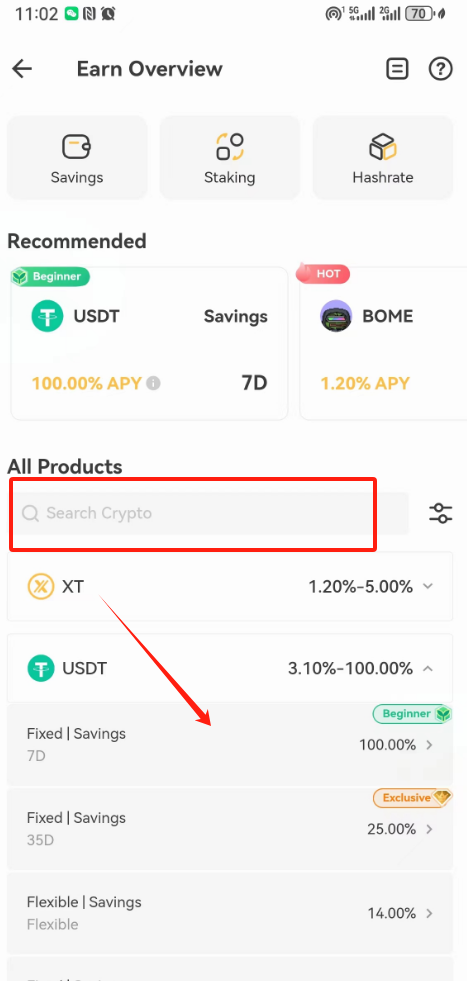Viewport: 467px width, 981px height.
Task: Open the Flexible Savings 14.00% offer
Action: point(230,913)
